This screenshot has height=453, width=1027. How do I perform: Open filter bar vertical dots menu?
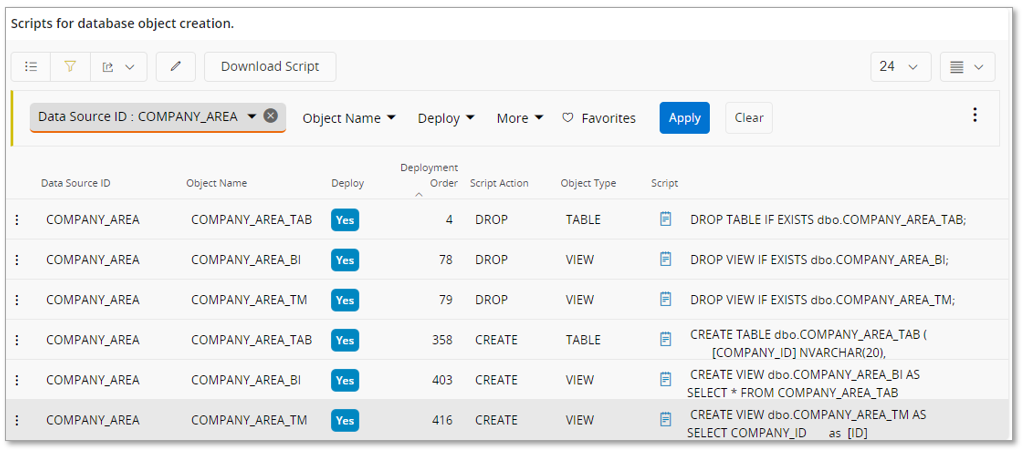coord(975,115)
